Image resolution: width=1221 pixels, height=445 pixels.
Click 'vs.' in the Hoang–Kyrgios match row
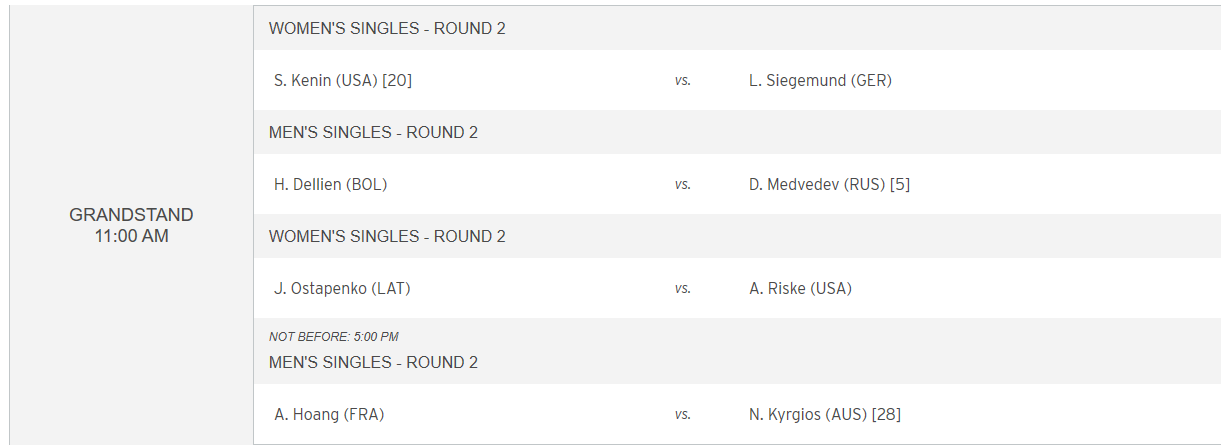click(x=682, y=415)
